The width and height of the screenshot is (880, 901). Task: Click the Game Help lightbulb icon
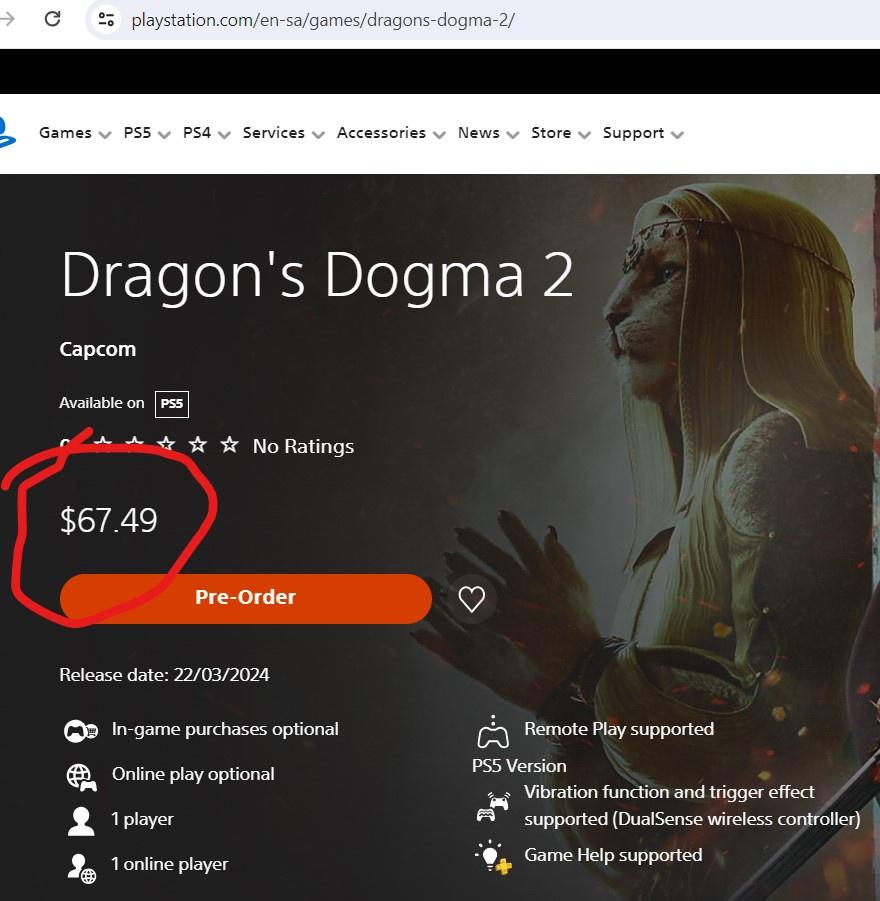click(x=493, y=857)
